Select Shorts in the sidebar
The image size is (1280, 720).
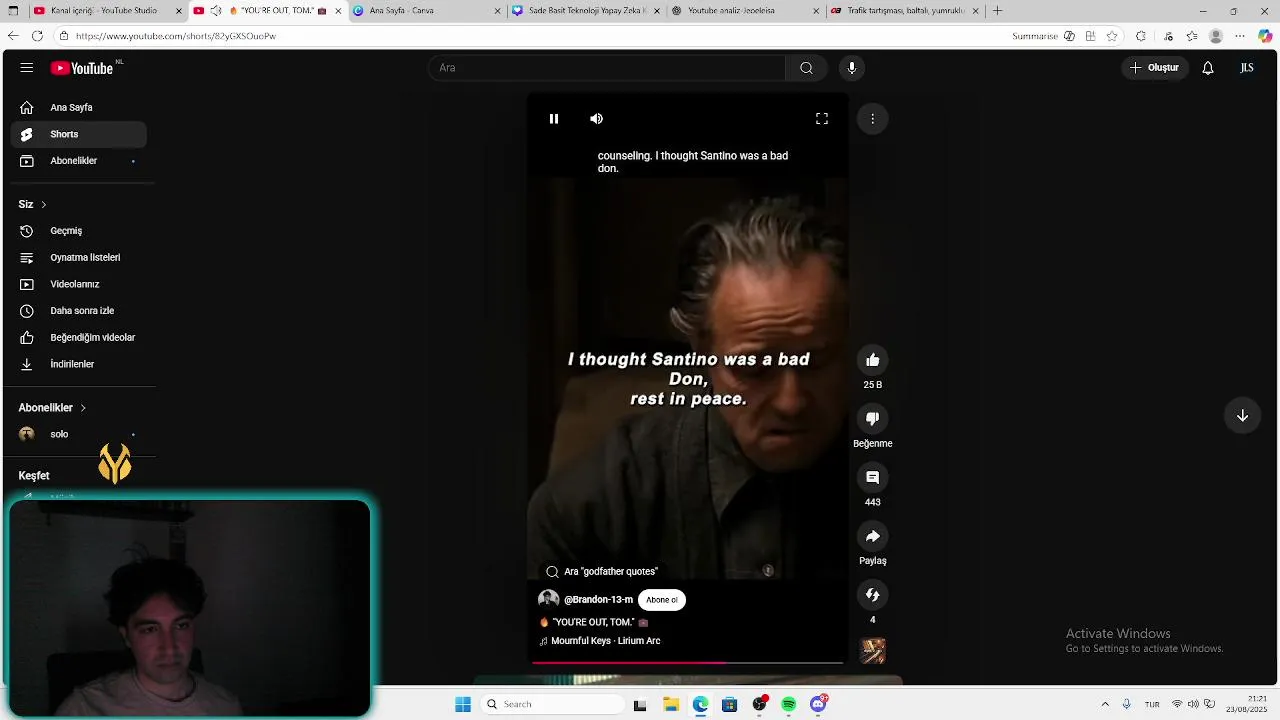79,134
